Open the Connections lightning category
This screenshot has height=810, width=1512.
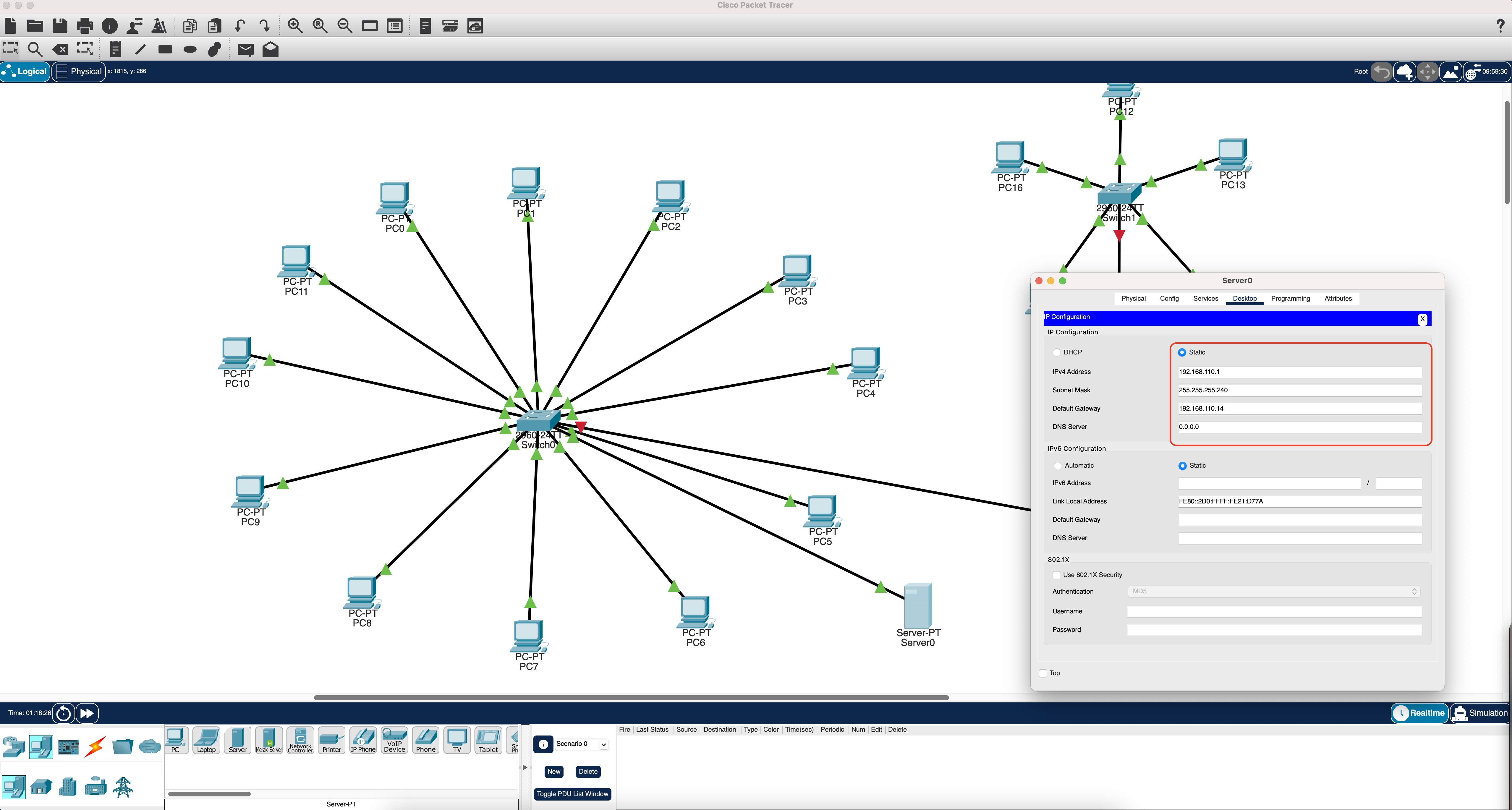pyautogui.click(x=95, y=747)
